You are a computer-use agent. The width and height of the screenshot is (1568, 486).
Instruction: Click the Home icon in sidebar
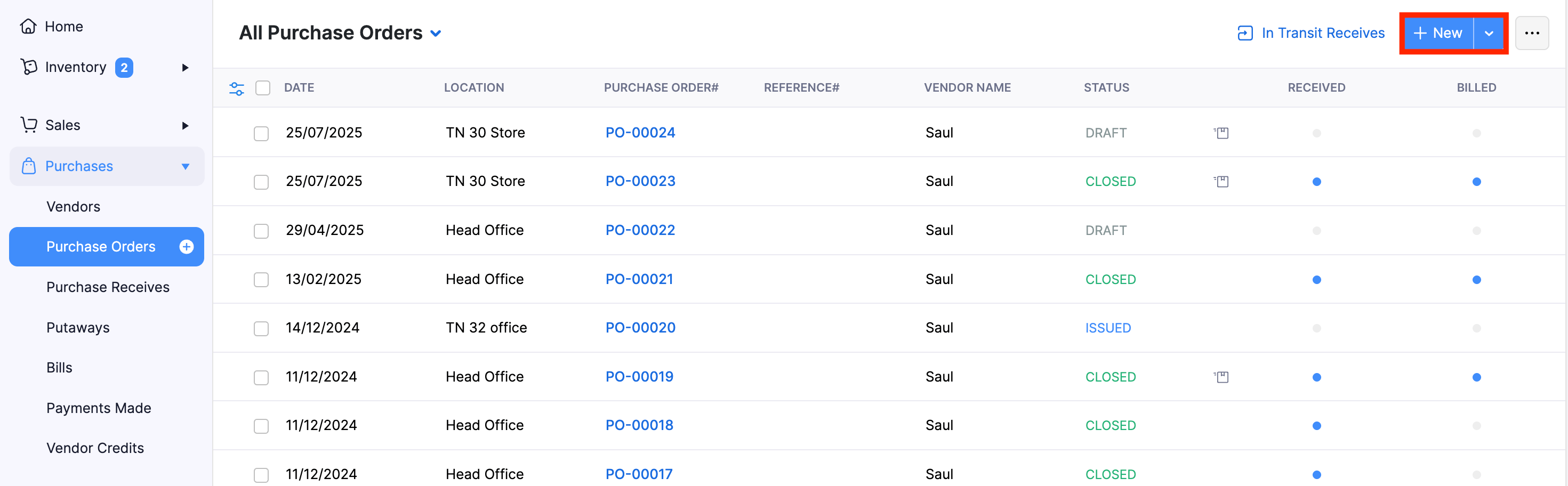coord(28,26)
